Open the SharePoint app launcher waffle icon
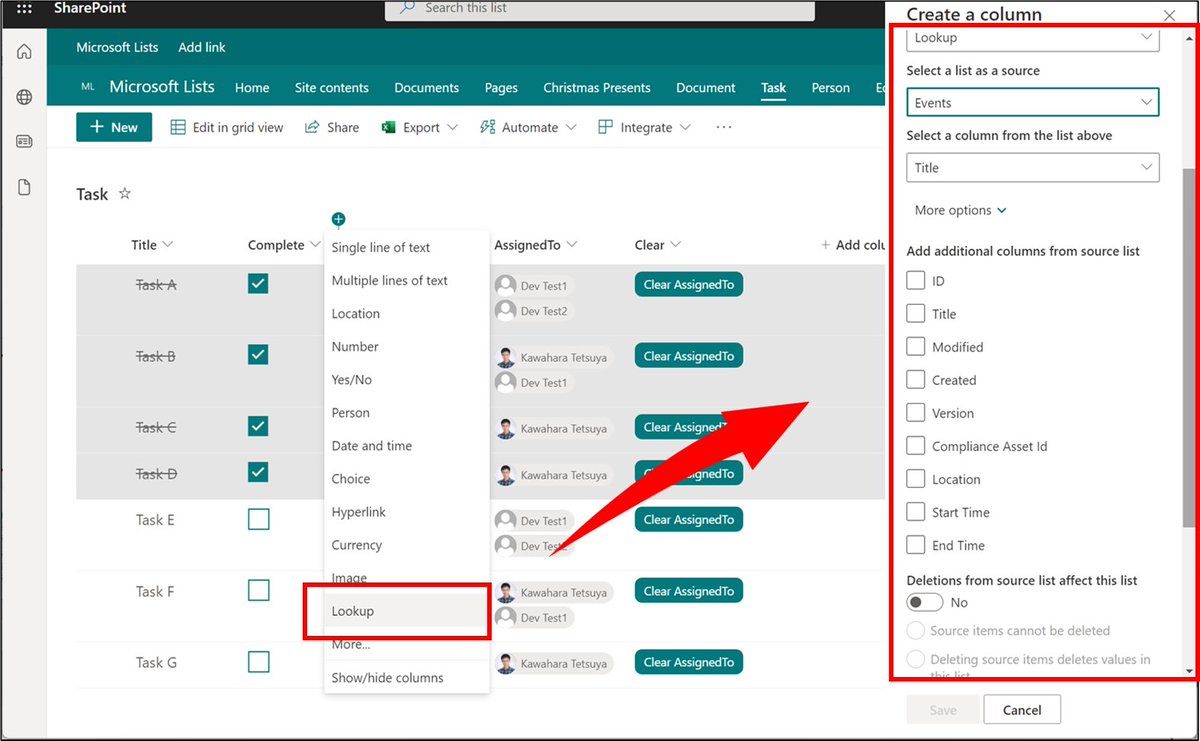This screenshot has width=1200, height=741. (x=24, y=8)
